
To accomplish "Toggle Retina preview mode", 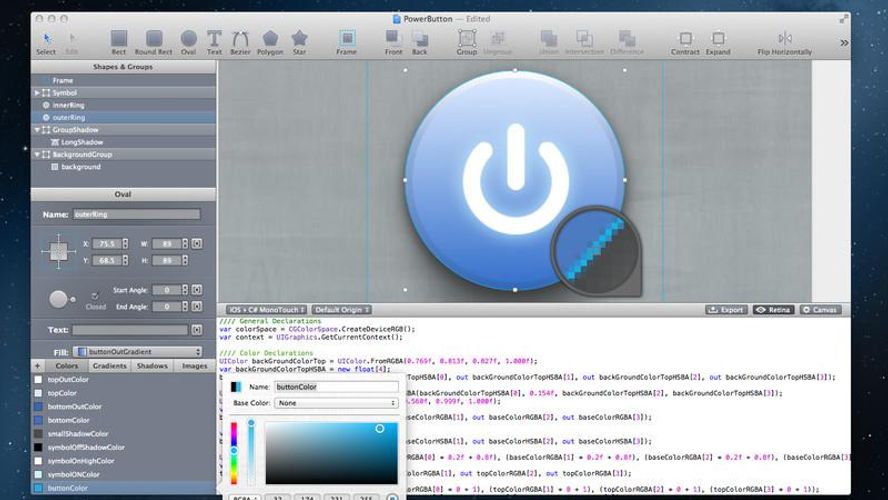I will (773, 310).
